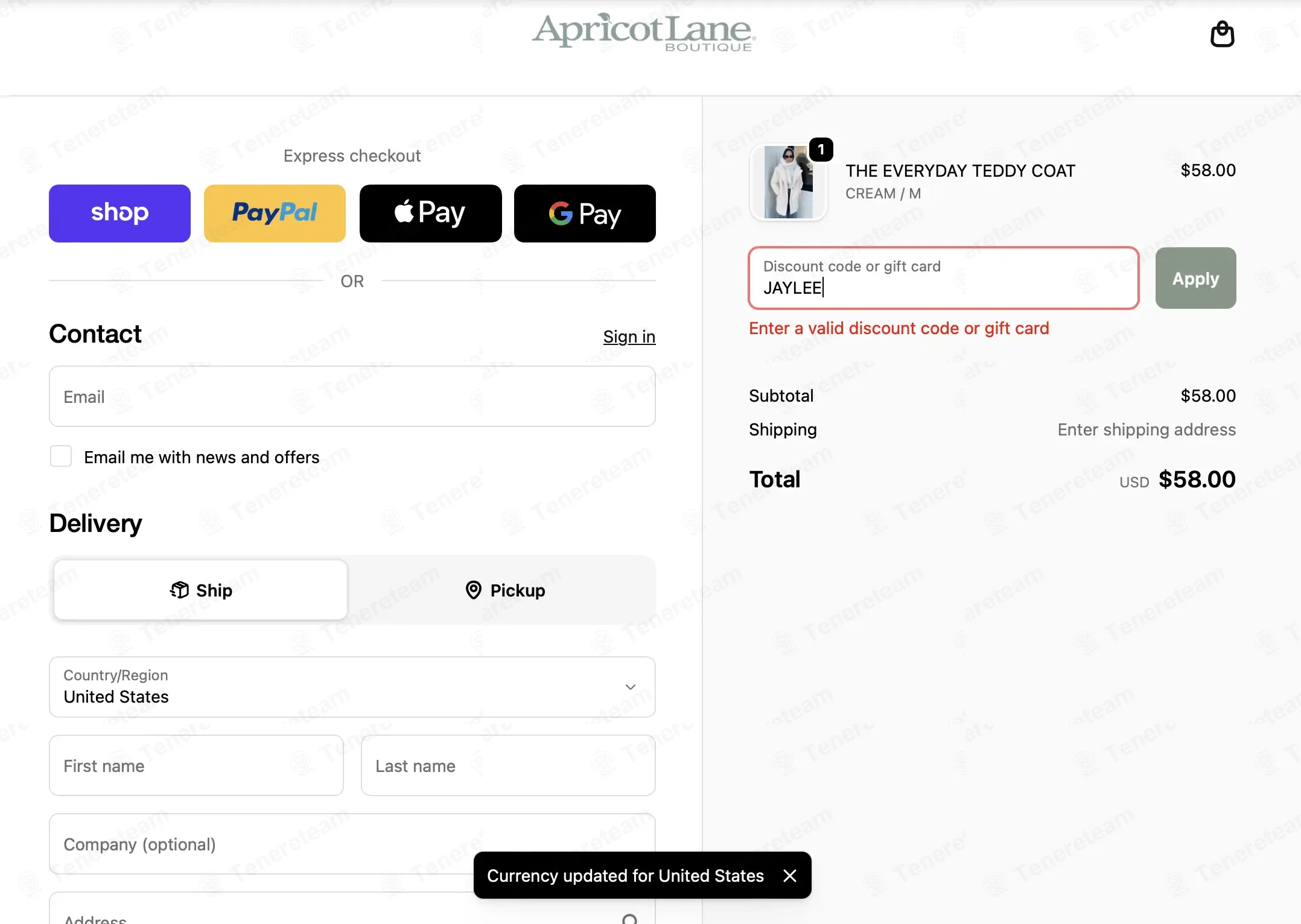Click the discount error message text

click(899, 328)
